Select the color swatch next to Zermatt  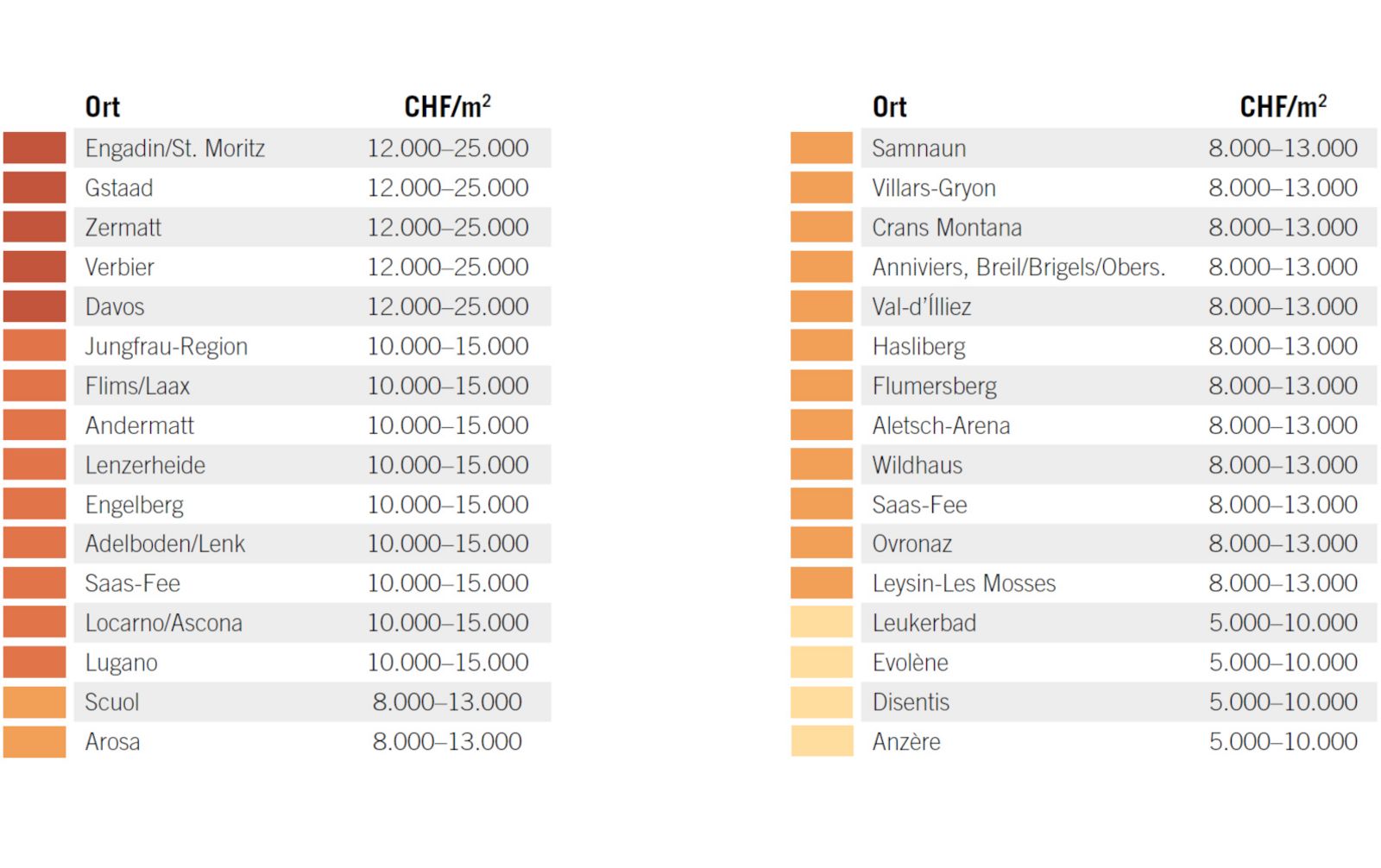coord(35,228)
